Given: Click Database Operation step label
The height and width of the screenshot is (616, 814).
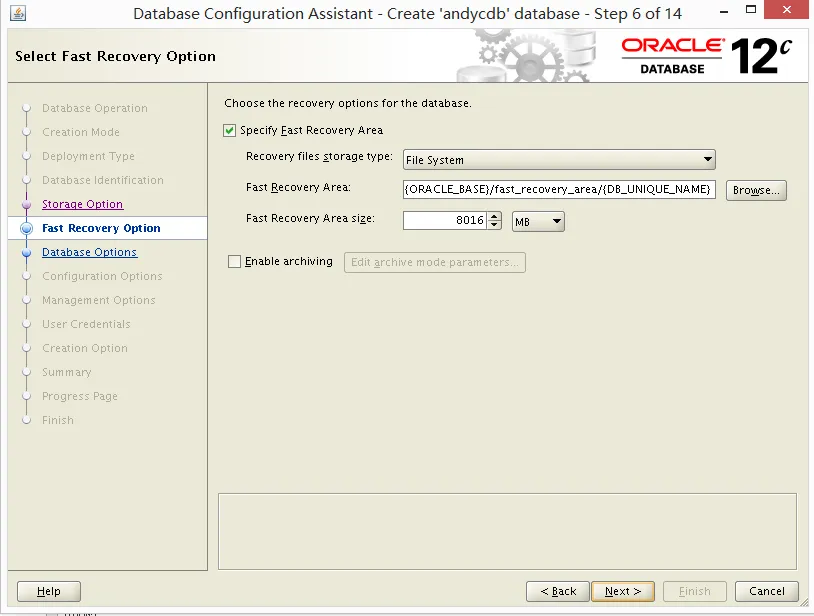Looking at the screenshot, I should point(95,108).
